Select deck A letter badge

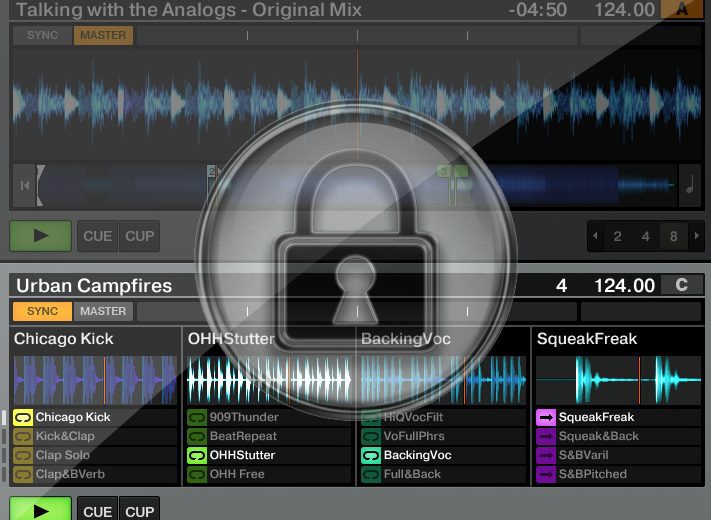[682, 9]
